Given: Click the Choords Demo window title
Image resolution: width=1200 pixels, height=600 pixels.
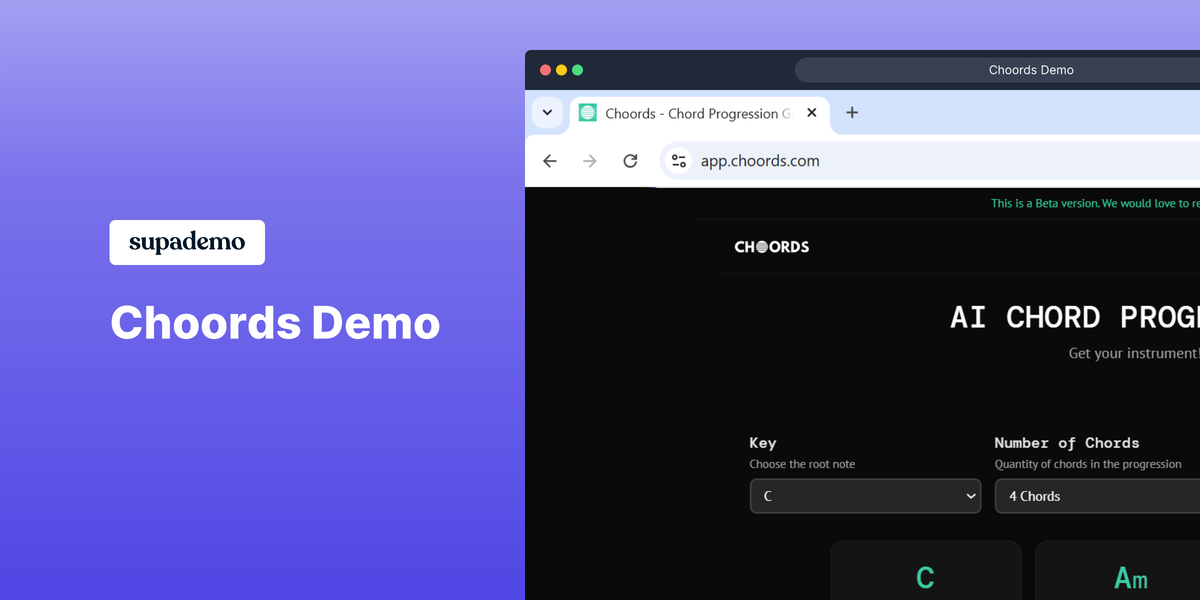Looking at the screenshot, I should coord(1031,70).
